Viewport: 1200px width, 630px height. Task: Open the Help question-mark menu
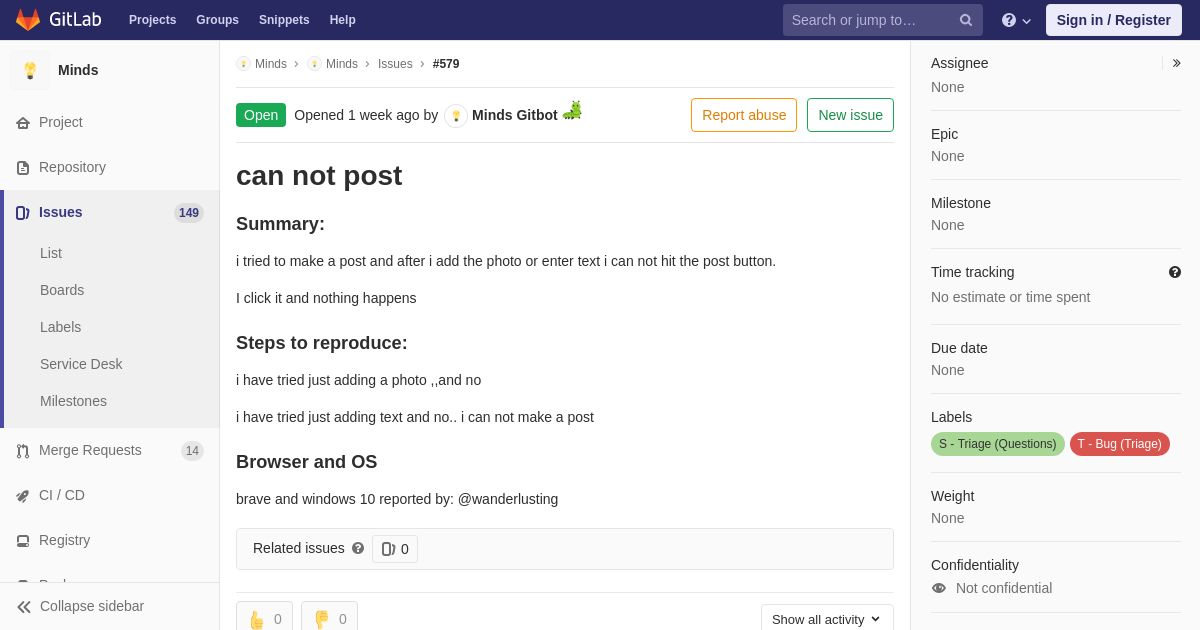click(1016, 20)
